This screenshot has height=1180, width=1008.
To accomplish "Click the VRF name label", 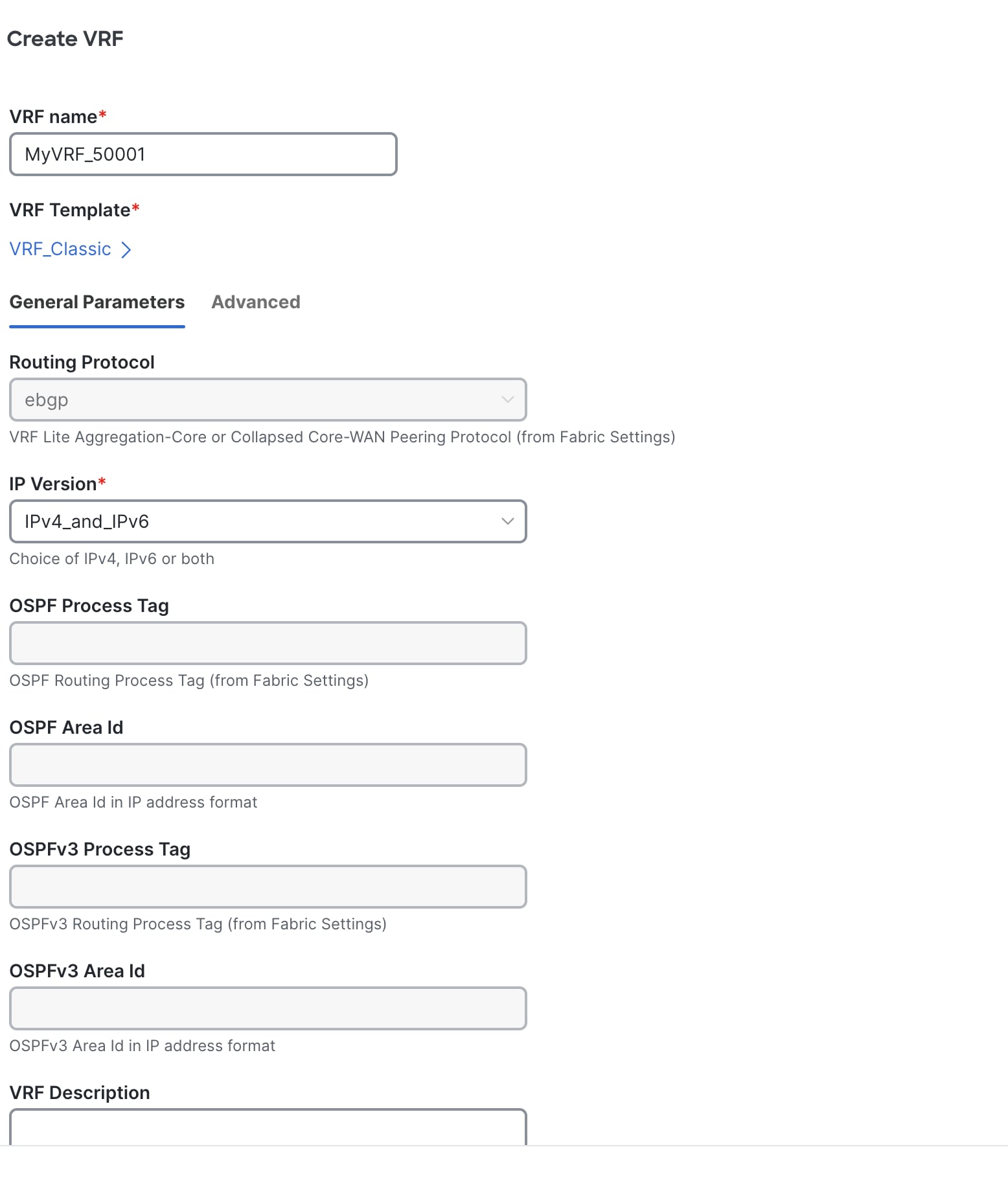I will point(53,117).
